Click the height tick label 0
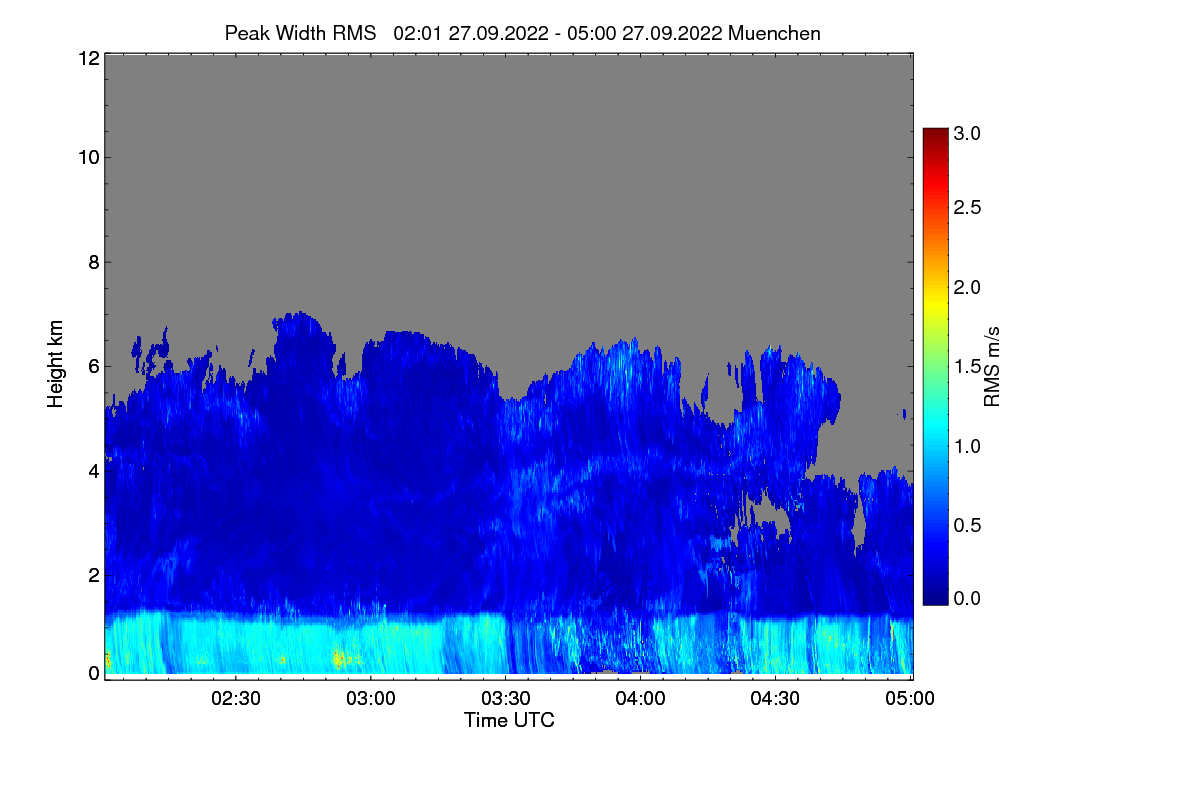This screenshot has height=800, width=1200. [94, 673]
